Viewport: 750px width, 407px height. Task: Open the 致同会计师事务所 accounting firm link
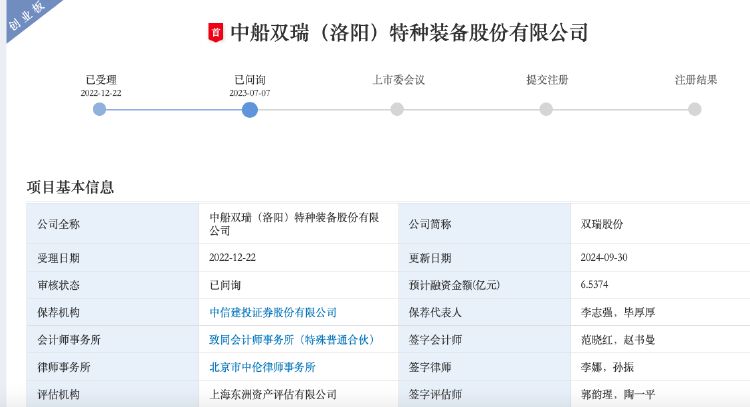click(291, 340)
